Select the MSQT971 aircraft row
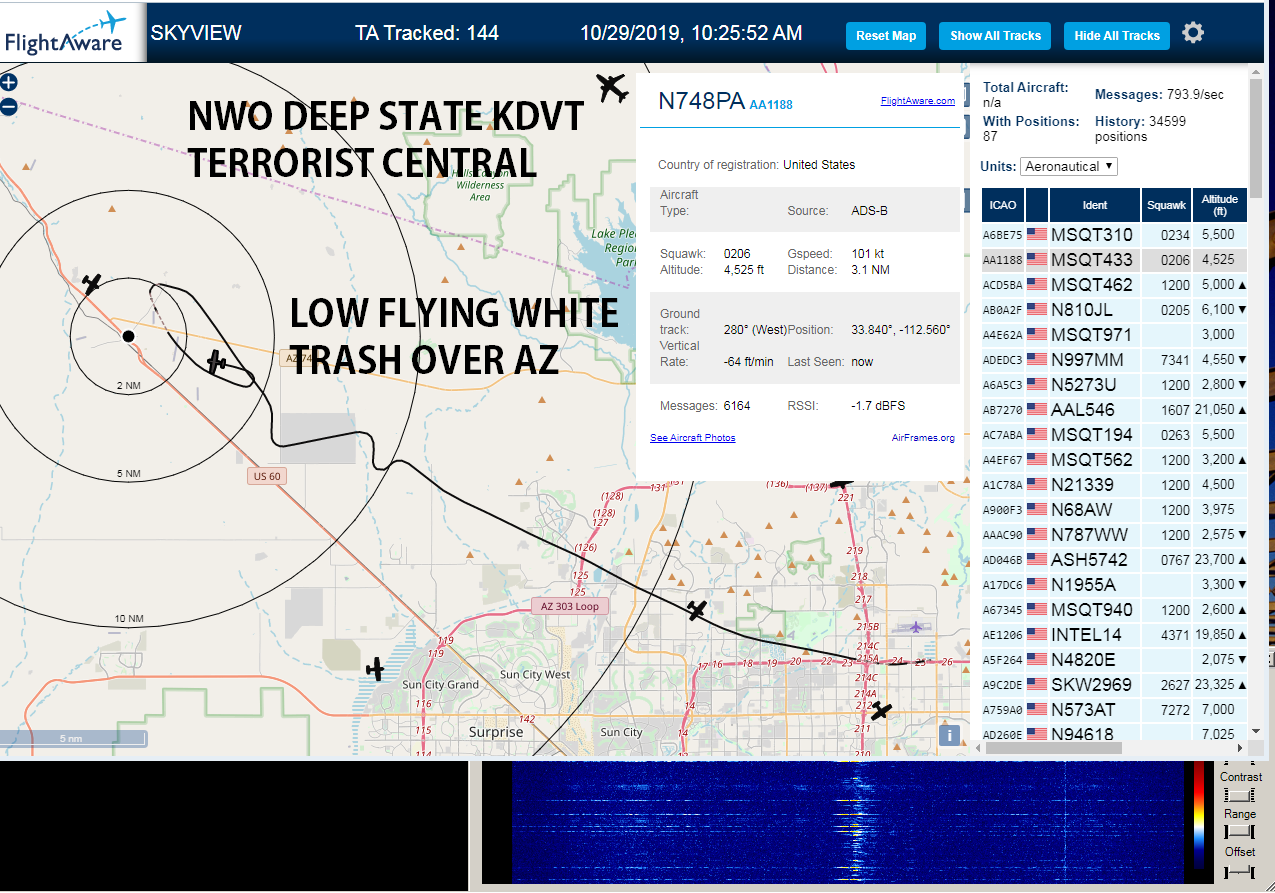 pyautogui.click(x=1114, y=335)
